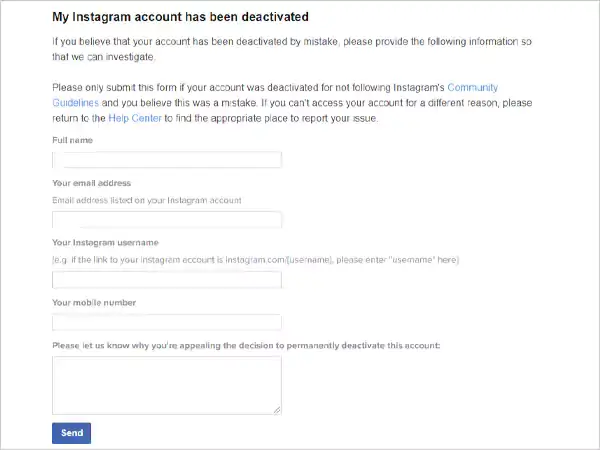The image size is (600, 450).
Task: Open the Help Center link
Action: click(135, 118)
